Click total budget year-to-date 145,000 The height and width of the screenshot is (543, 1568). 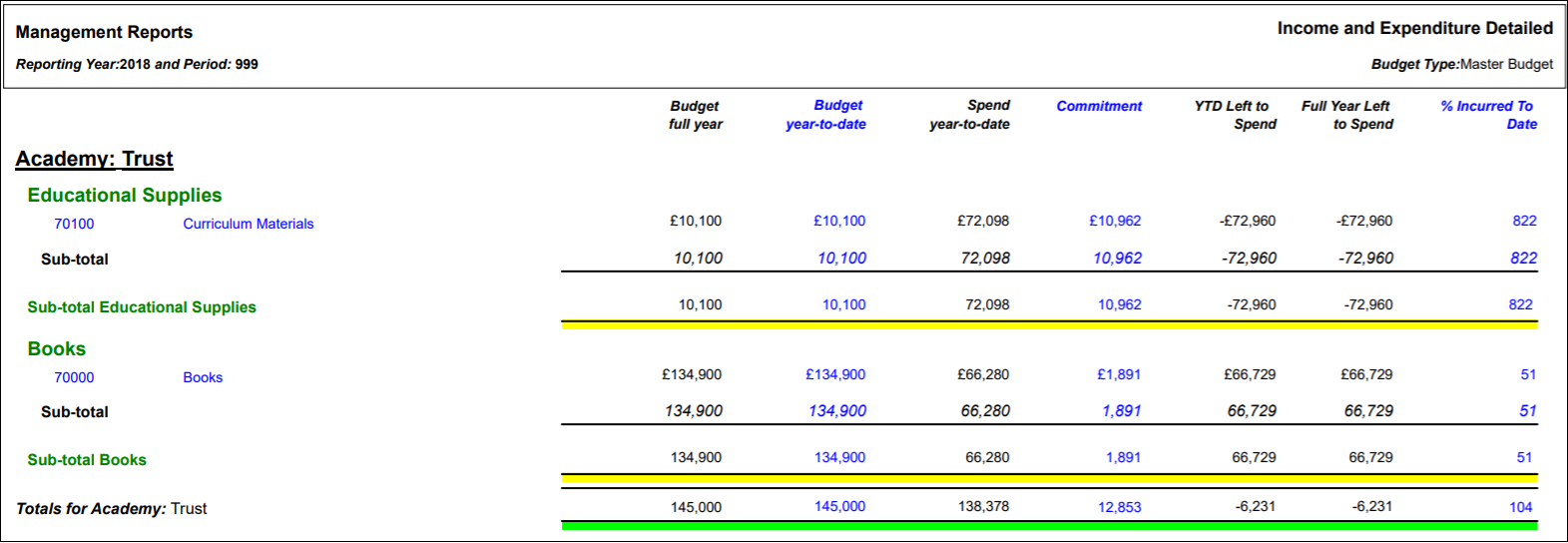(839, 506)
